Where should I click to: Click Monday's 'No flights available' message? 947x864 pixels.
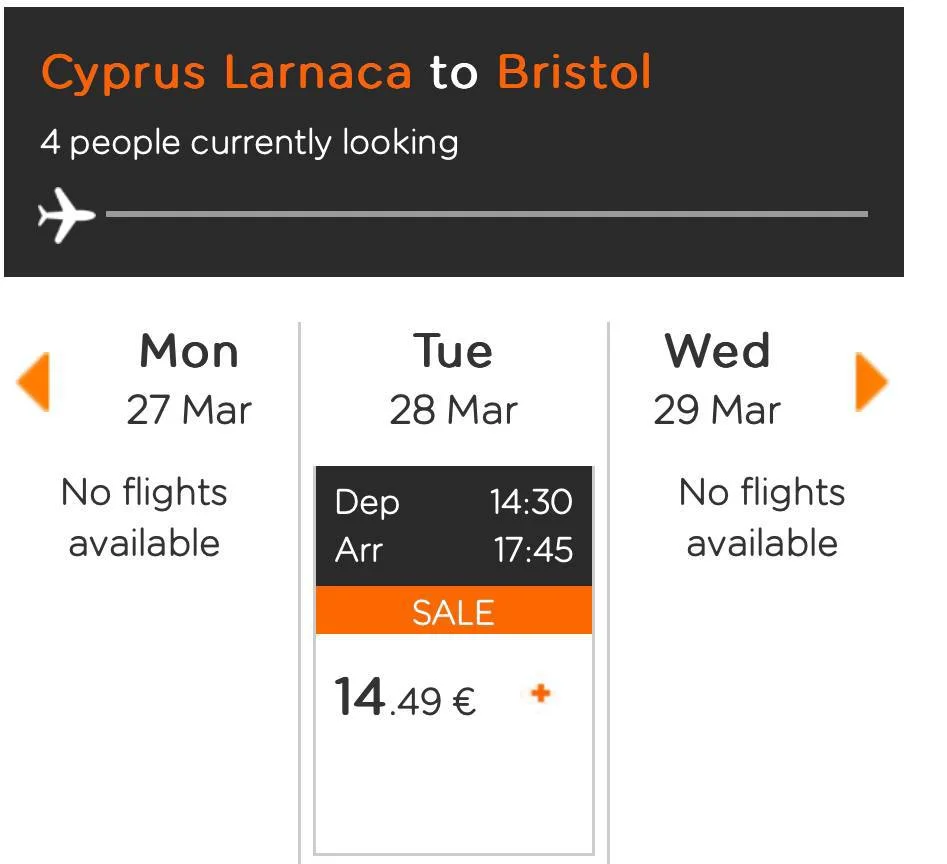144,518
